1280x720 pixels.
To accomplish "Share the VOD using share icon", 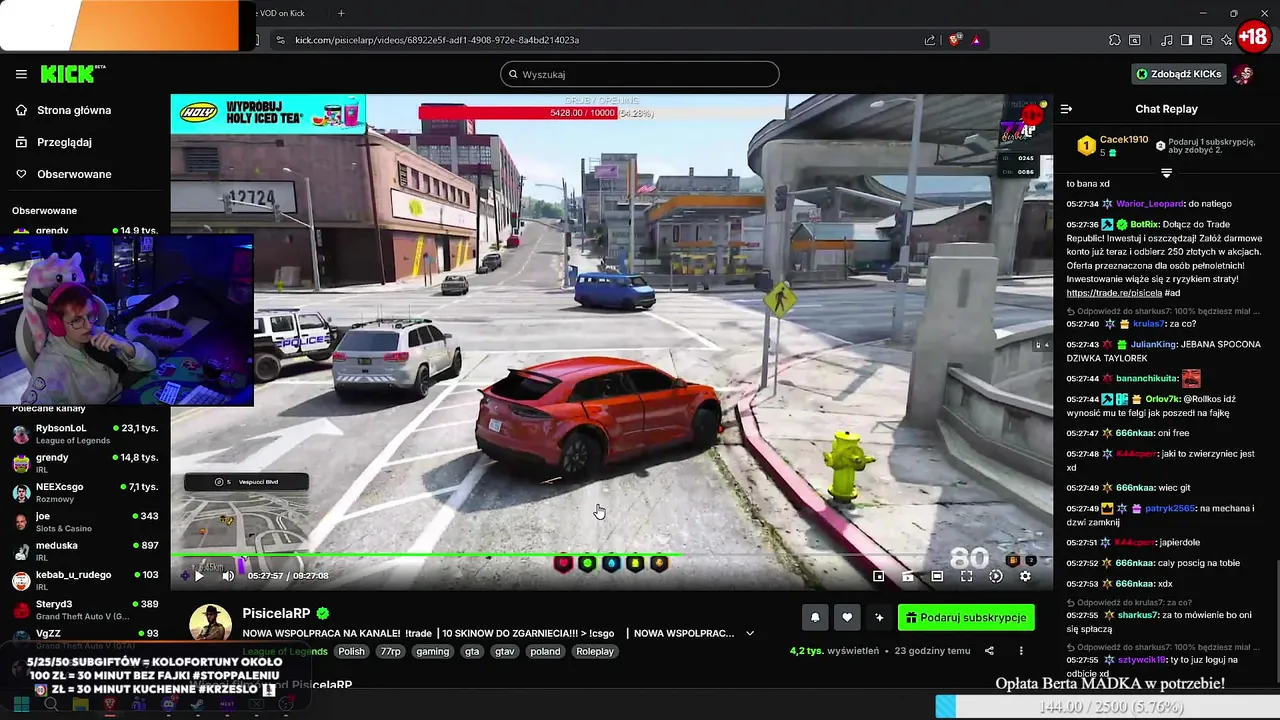I will coord(989,651).
